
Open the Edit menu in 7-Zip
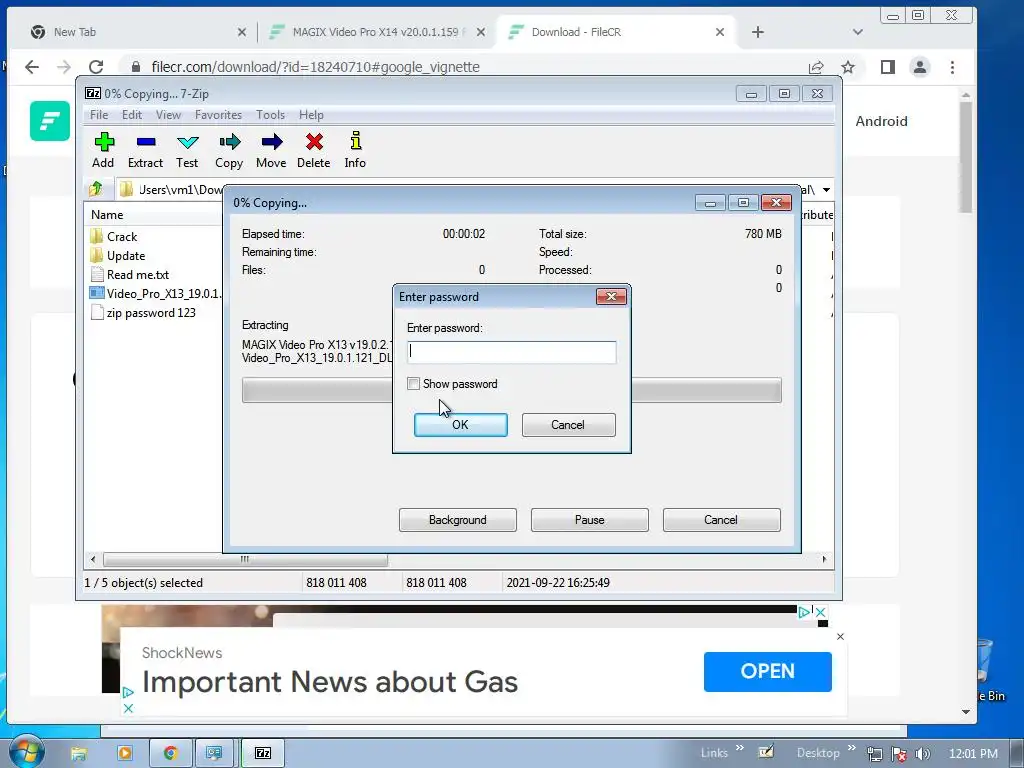click(x=132, y=115)
